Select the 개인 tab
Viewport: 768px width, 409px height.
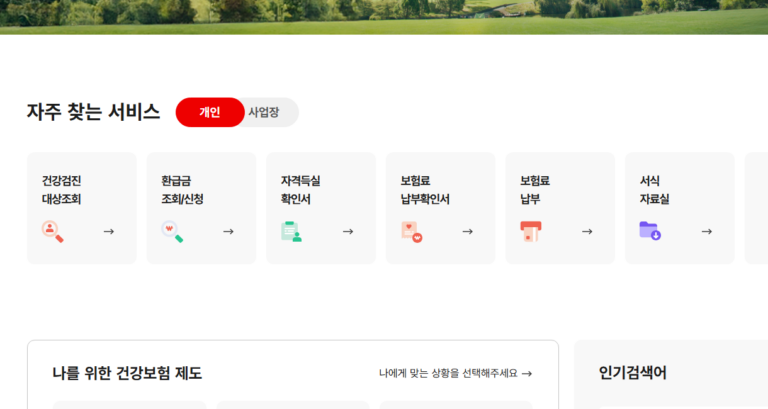click(x=210, y=112)
